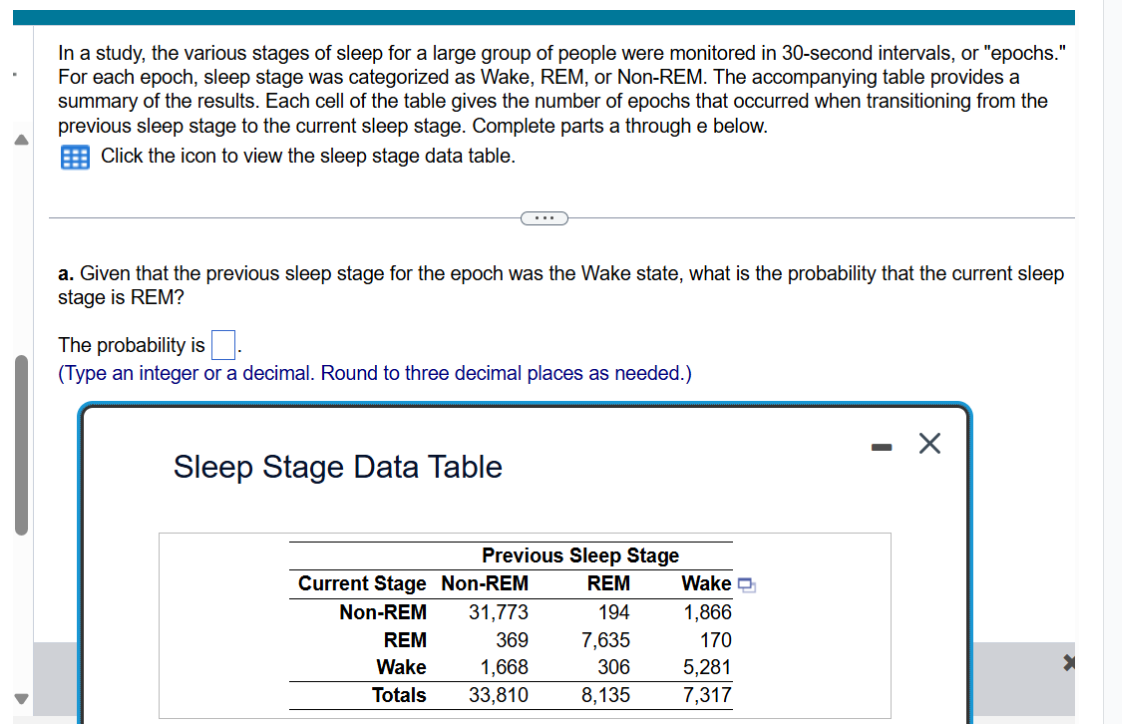Select the 1,668 cell in Wake row
Viewport: 1122px width, 724px height.
point(504,667)
